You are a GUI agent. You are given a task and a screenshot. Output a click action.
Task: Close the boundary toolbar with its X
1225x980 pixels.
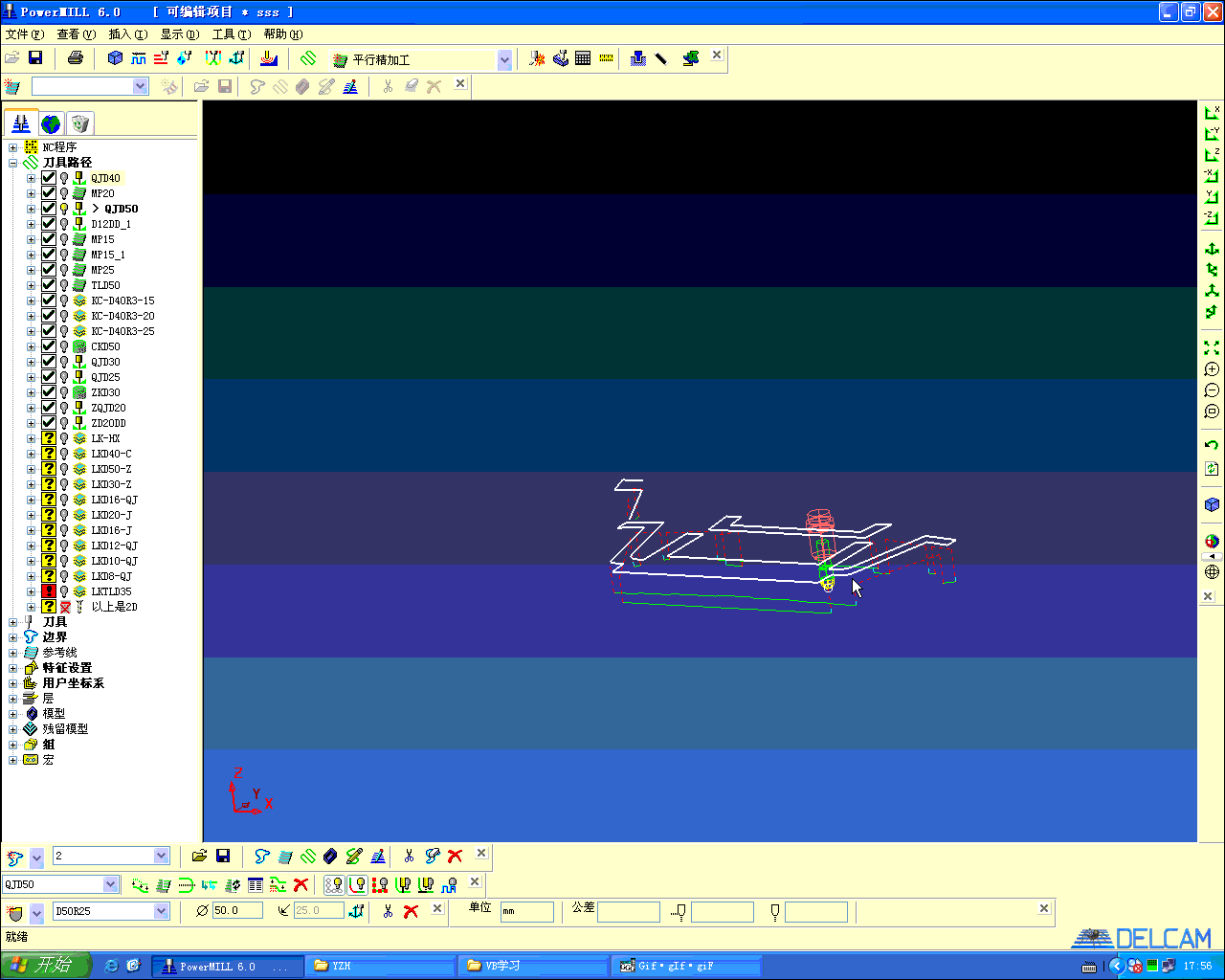pos(481,853)
